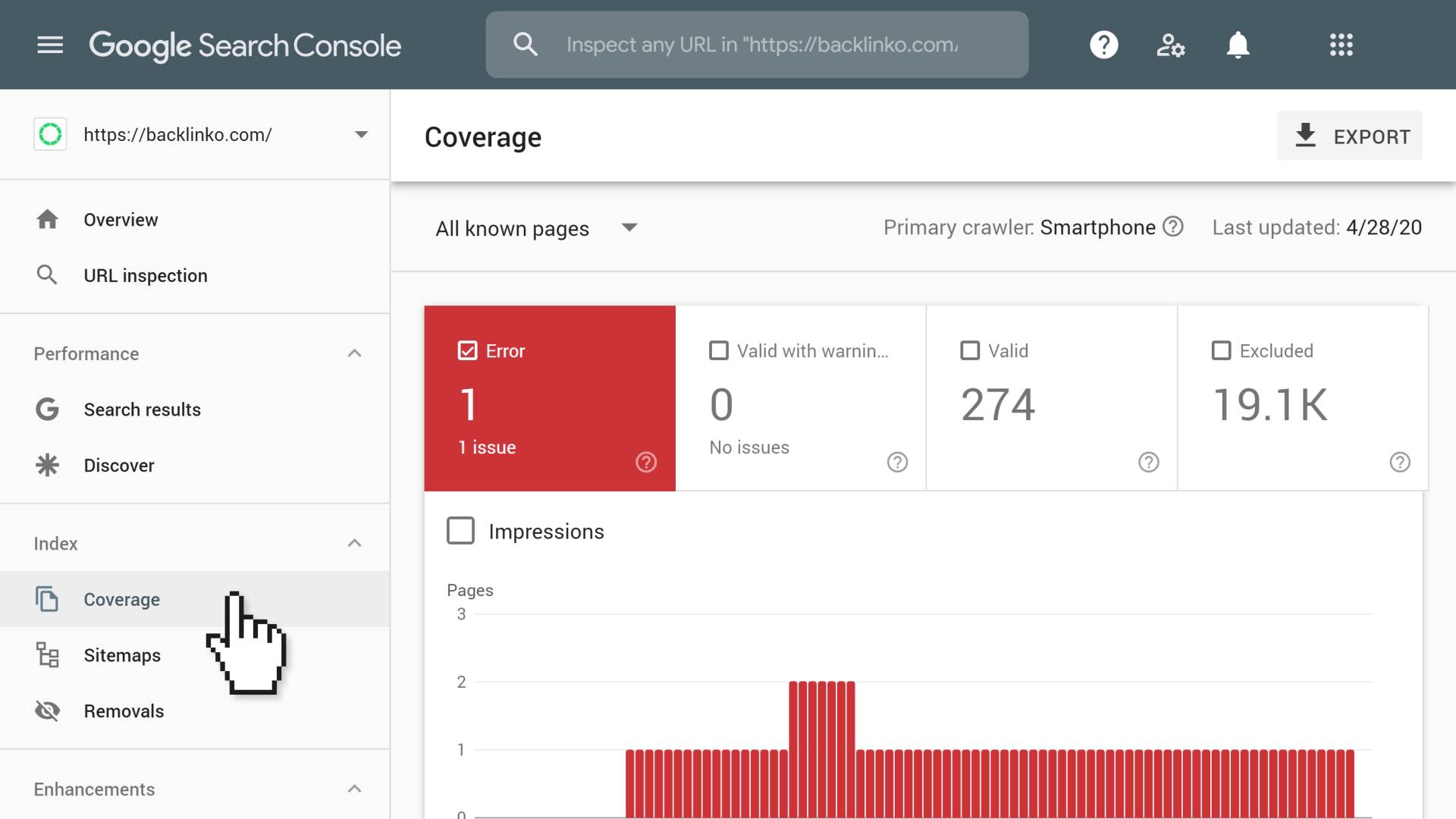Viewport: 1456px width, 819px height.
Task: Open help icon on Valid card
Action: pyautogui.click(x=1148, y=462)
